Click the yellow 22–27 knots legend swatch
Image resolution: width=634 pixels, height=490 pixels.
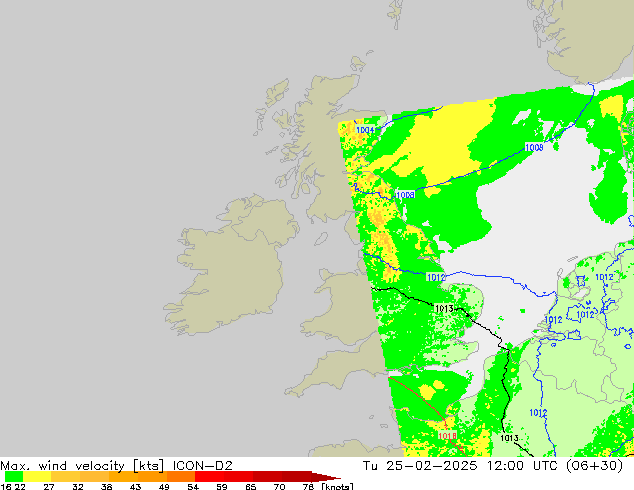(x=37, y=477)
